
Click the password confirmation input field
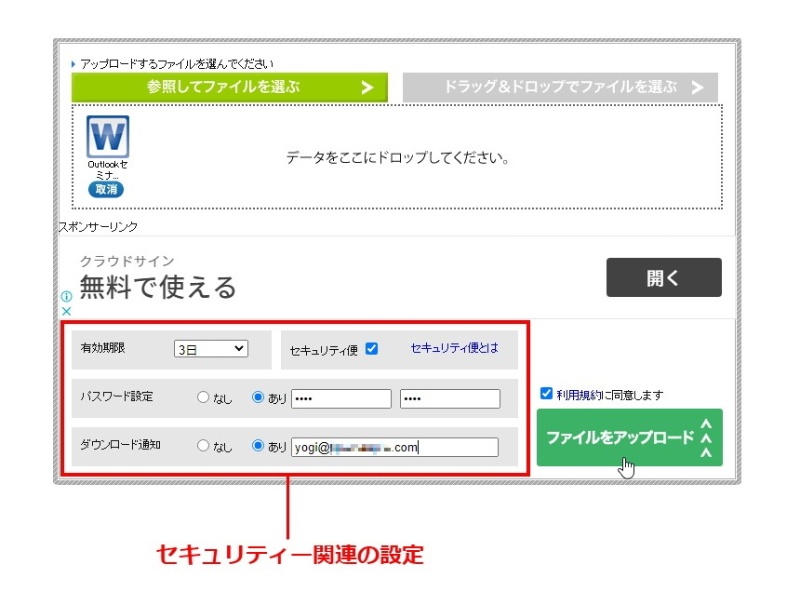tap(450, 398)
